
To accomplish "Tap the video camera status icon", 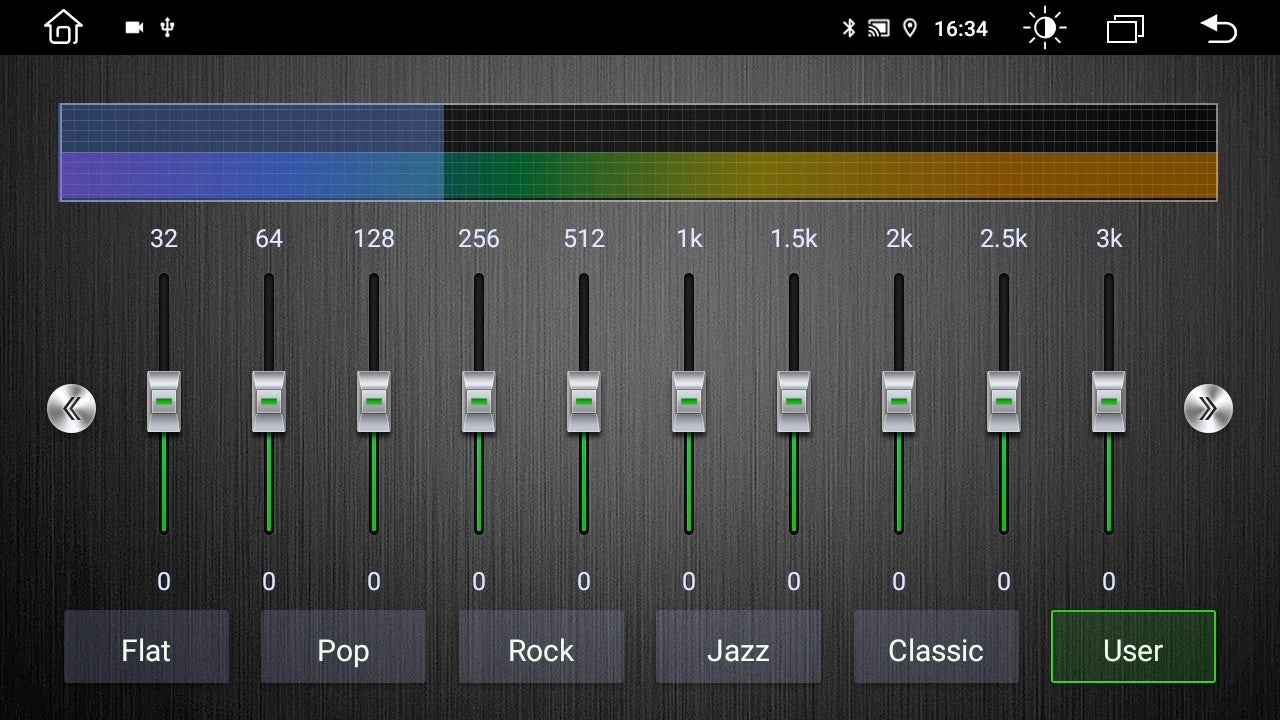I will 134,28.
